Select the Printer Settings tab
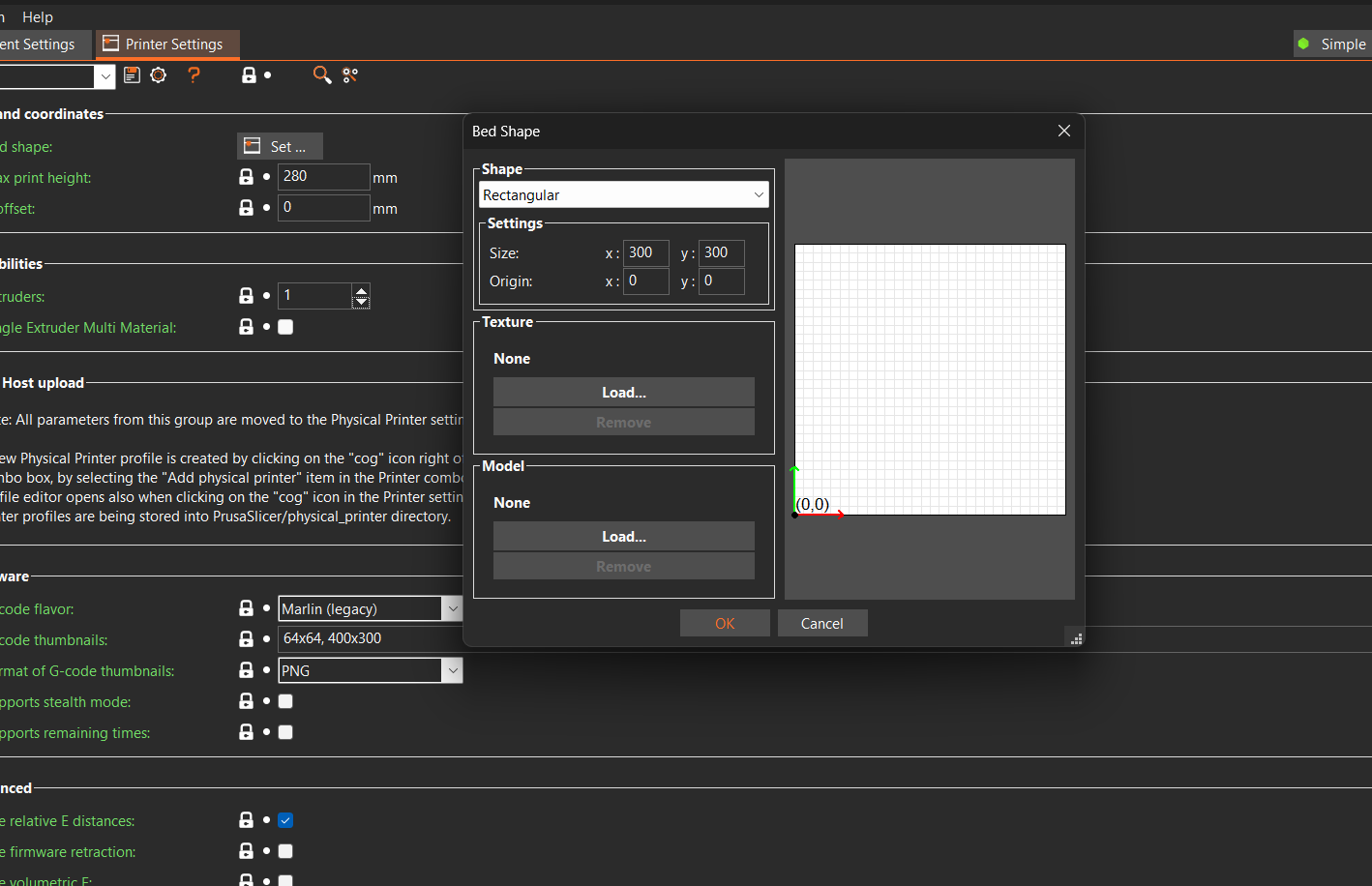This screenshot has height=886, width=1372. (x=167, y=44)
